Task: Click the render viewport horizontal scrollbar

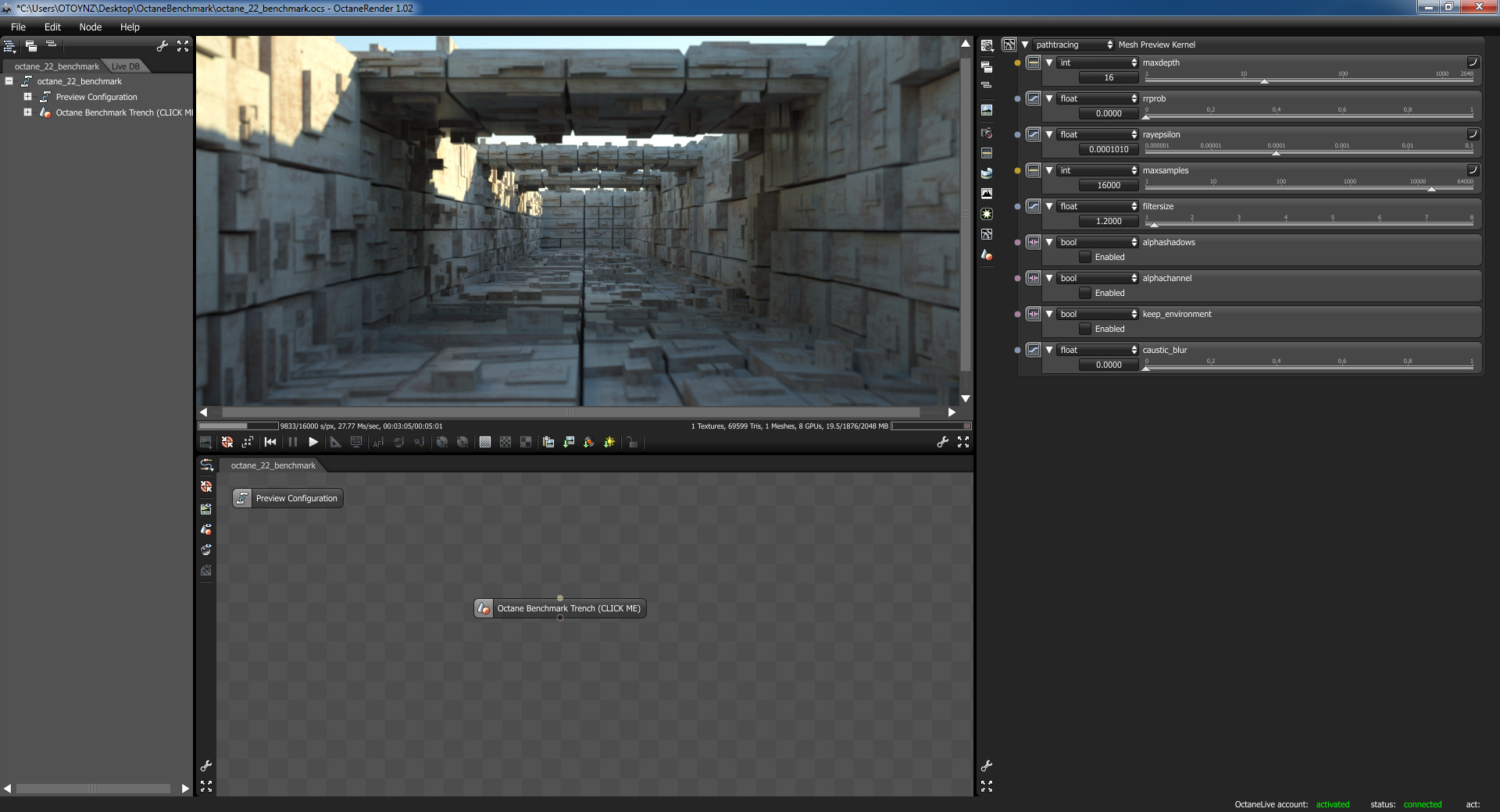Action: point(571,411)
